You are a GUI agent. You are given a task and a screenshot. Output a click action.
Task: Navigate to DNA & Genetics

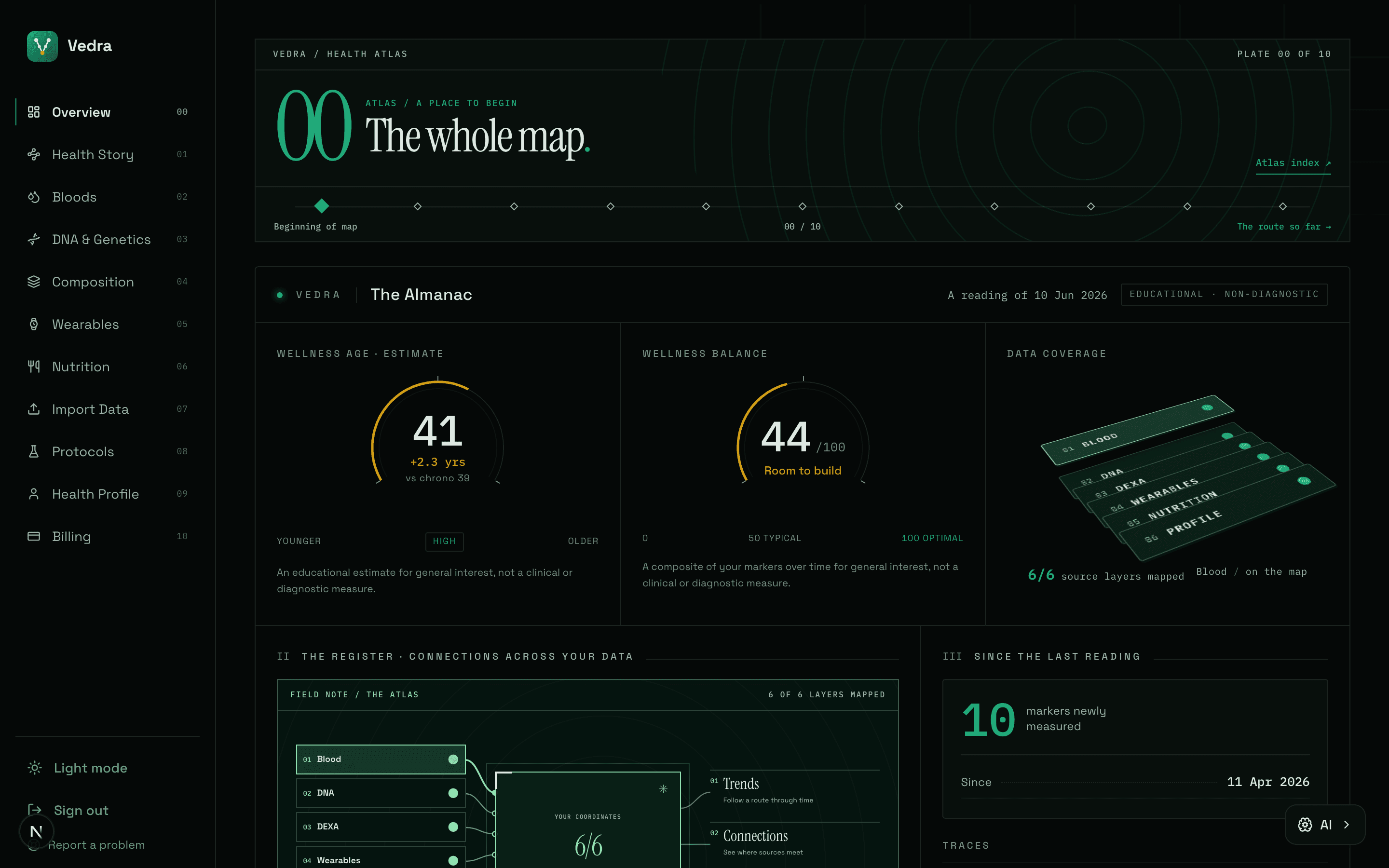tap(108, 239)
